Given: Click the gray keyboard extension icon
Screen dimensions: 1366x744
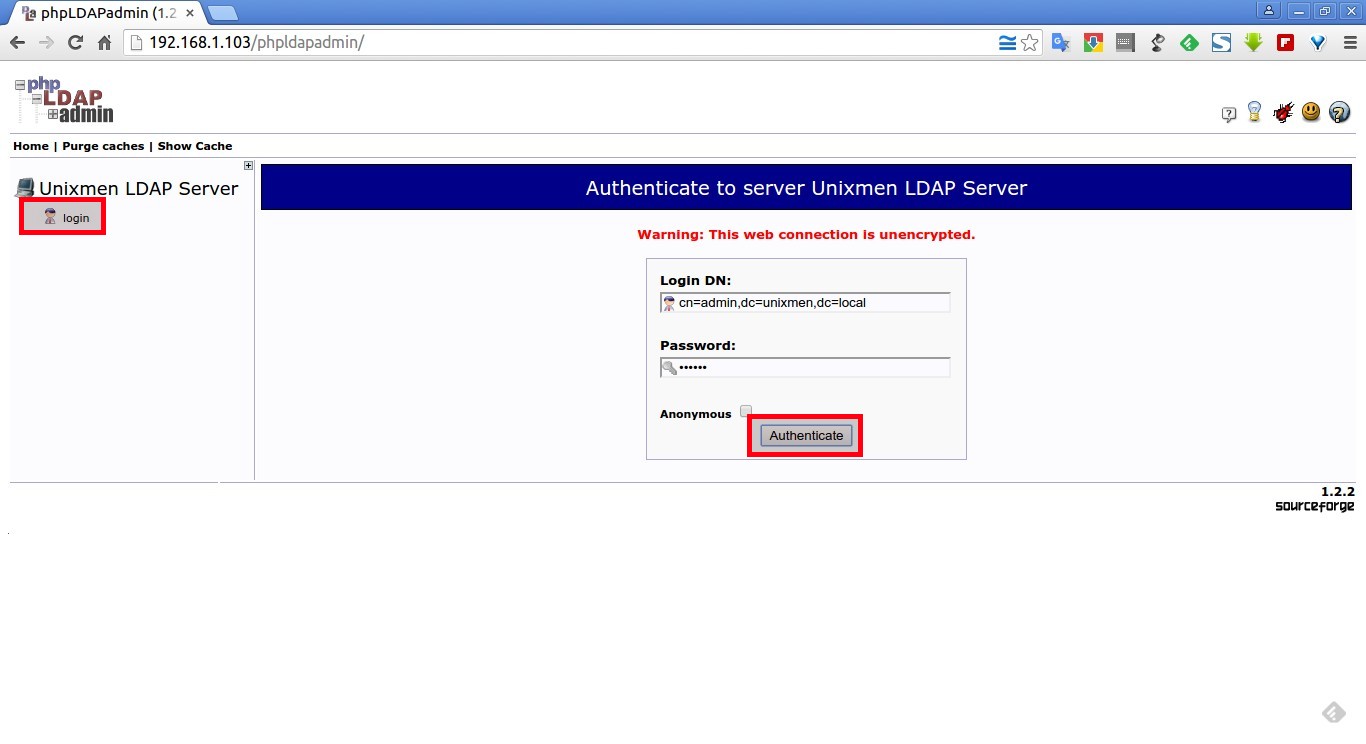Looking at the screenshot, I should (x=1125, y=43).
